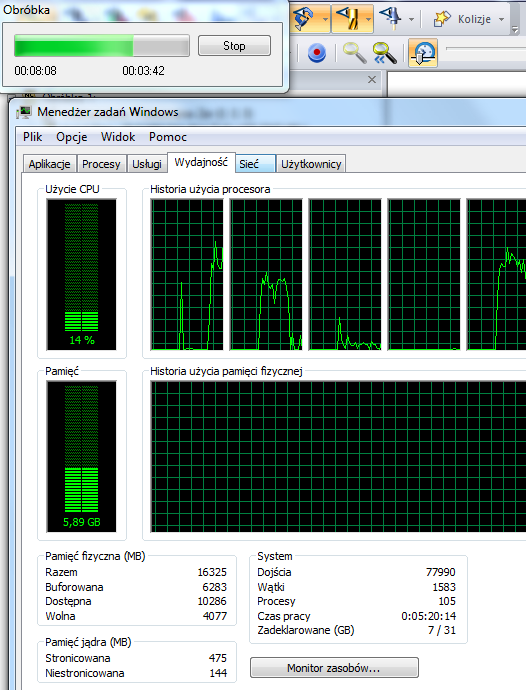This screenshot has height=690, width=526.
Task: Open dropdown arrow beside end mill icon
Action: click(368, 19)
